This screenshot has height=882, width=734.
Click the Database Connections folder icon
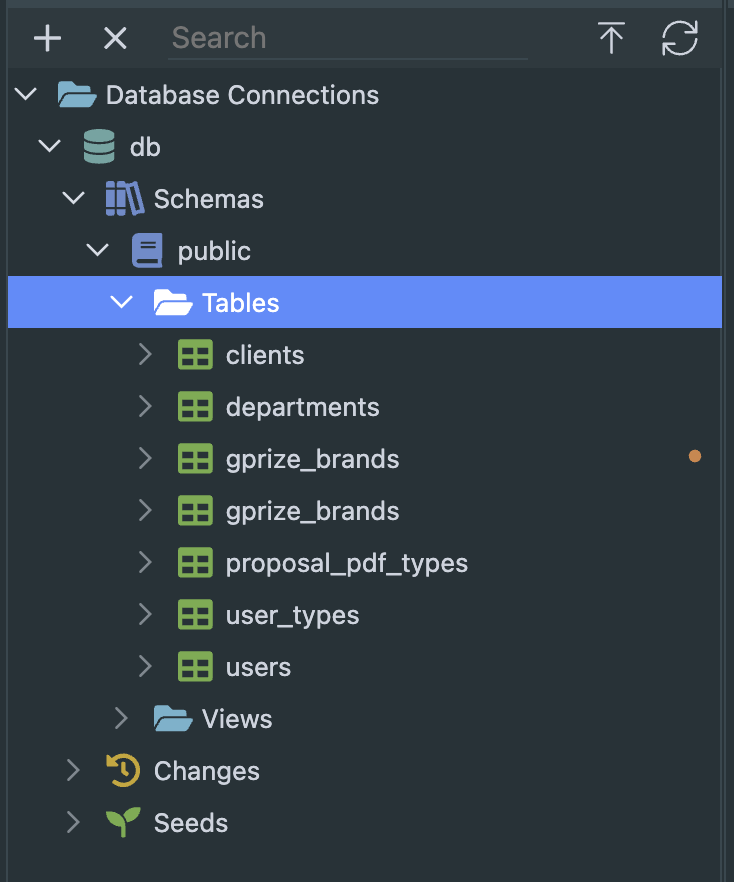(77, 94)
